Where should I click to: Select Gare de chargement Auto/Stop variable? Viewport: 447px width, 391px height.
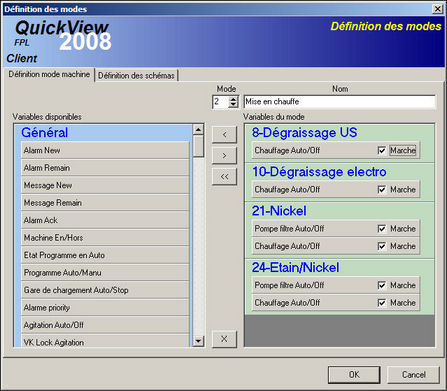(105, 290)
